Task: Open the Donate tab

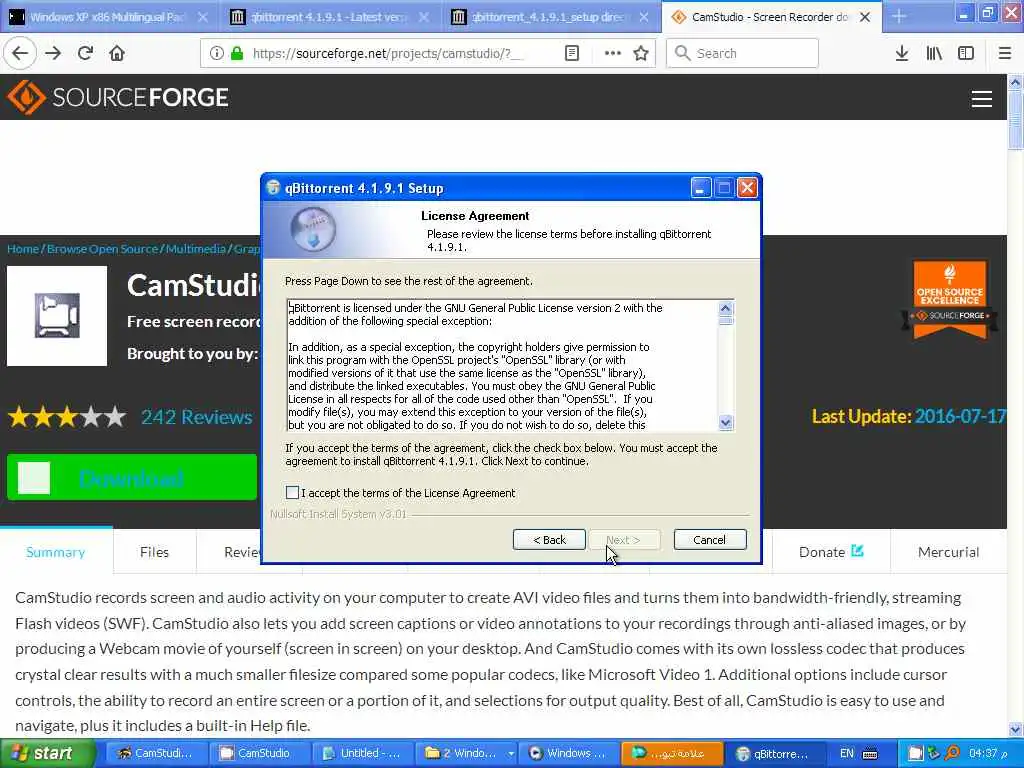Action: [x=831, y=552]
